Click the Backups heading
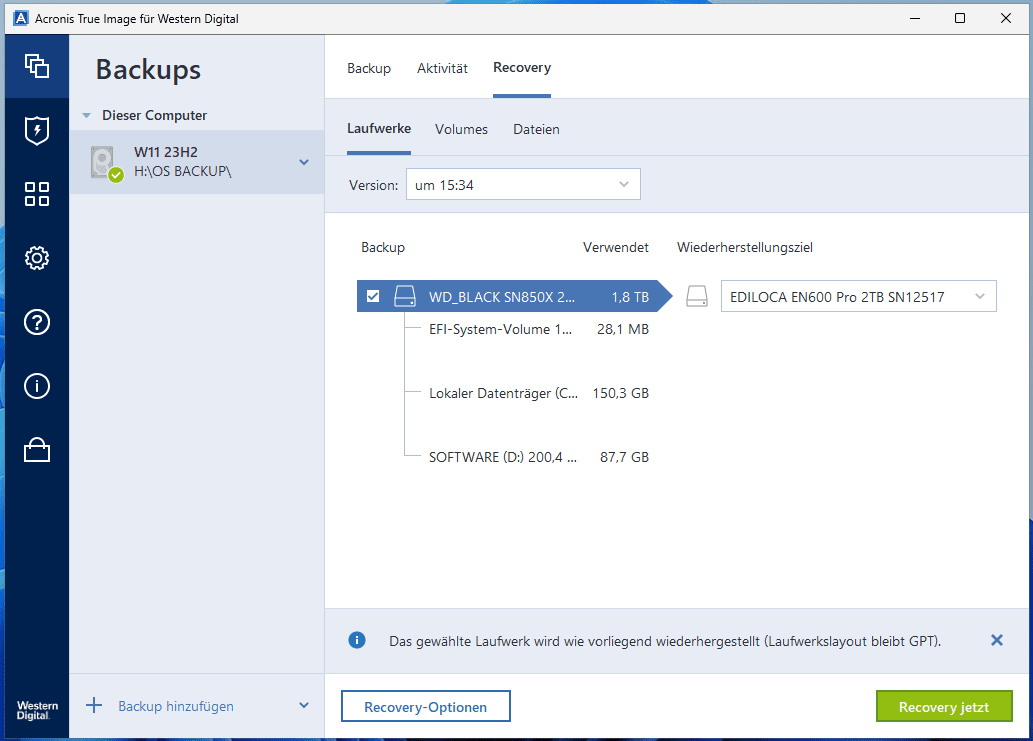This screenshot has height=741, width=1033. click(x=148, y=70)
